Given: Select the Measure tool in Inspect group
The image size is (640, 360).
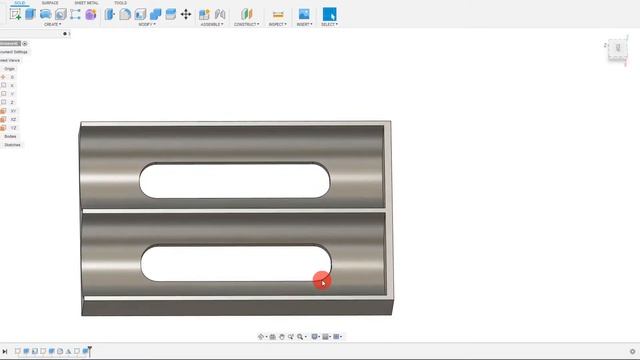Looking at the screenshot, I should [x=278, y=14].
